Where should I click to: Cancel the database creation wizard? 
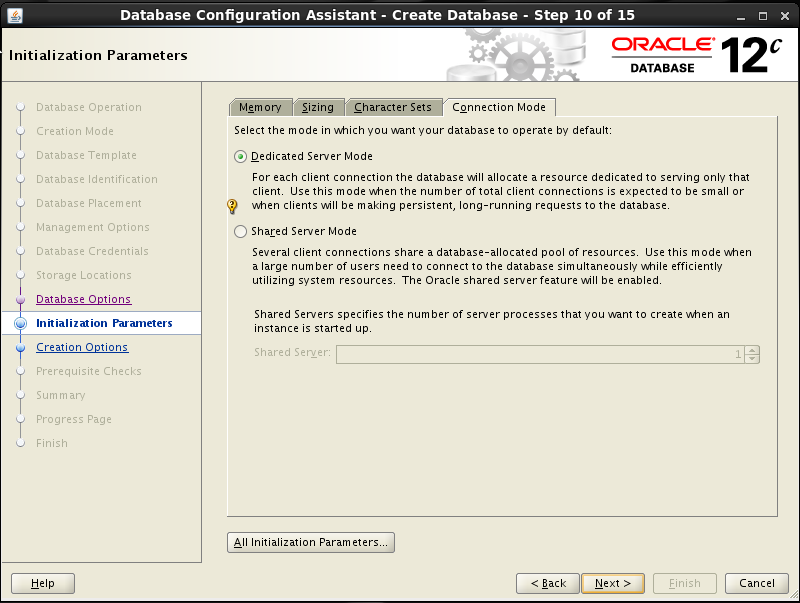[757, 583]
